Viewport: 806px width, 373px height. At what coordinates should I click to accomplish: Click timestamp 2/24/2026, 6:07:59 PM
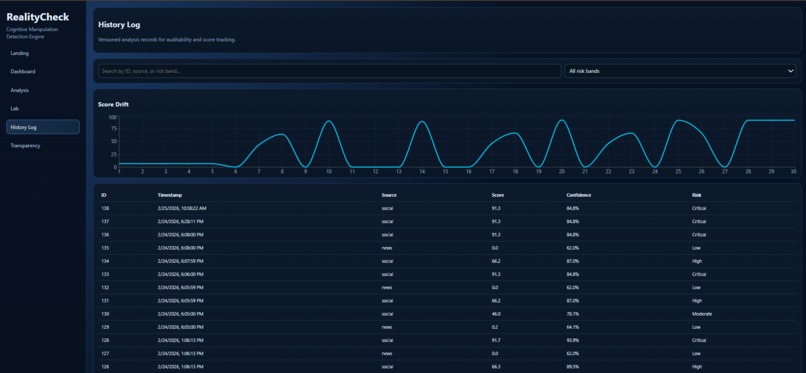[x=180, y=261]
